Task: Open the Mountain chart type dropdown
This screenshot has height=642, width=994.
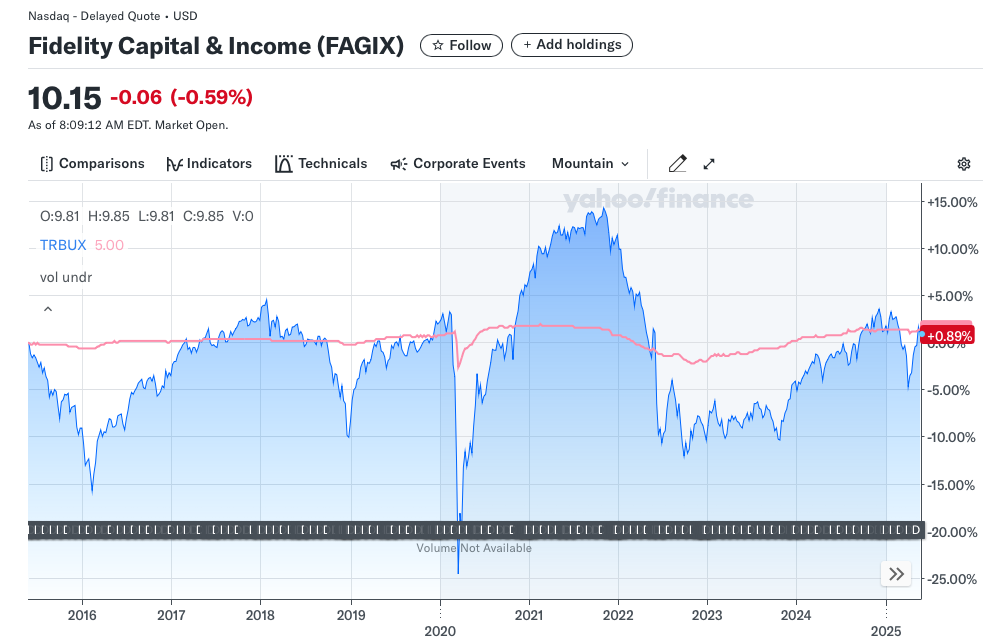Action: (x=590, y=164)
